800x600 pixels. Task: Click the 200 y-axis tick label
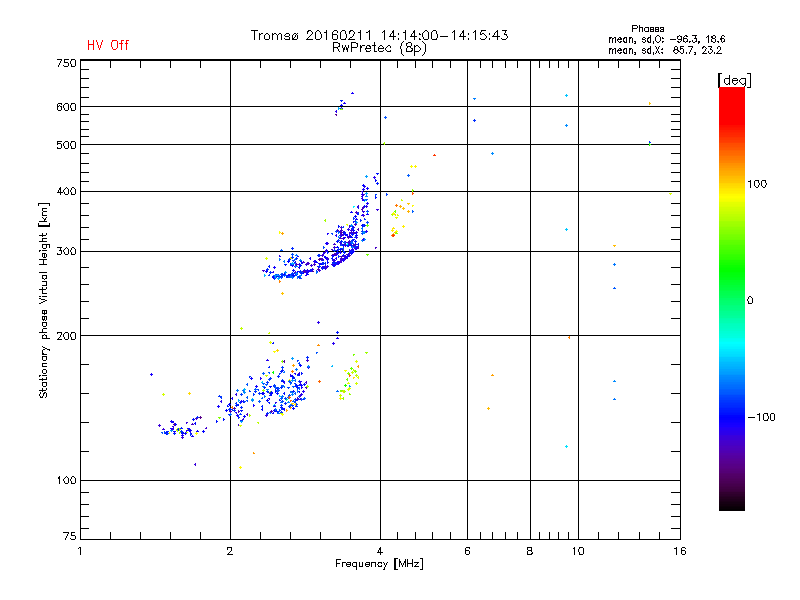click(x=66, y=336)
